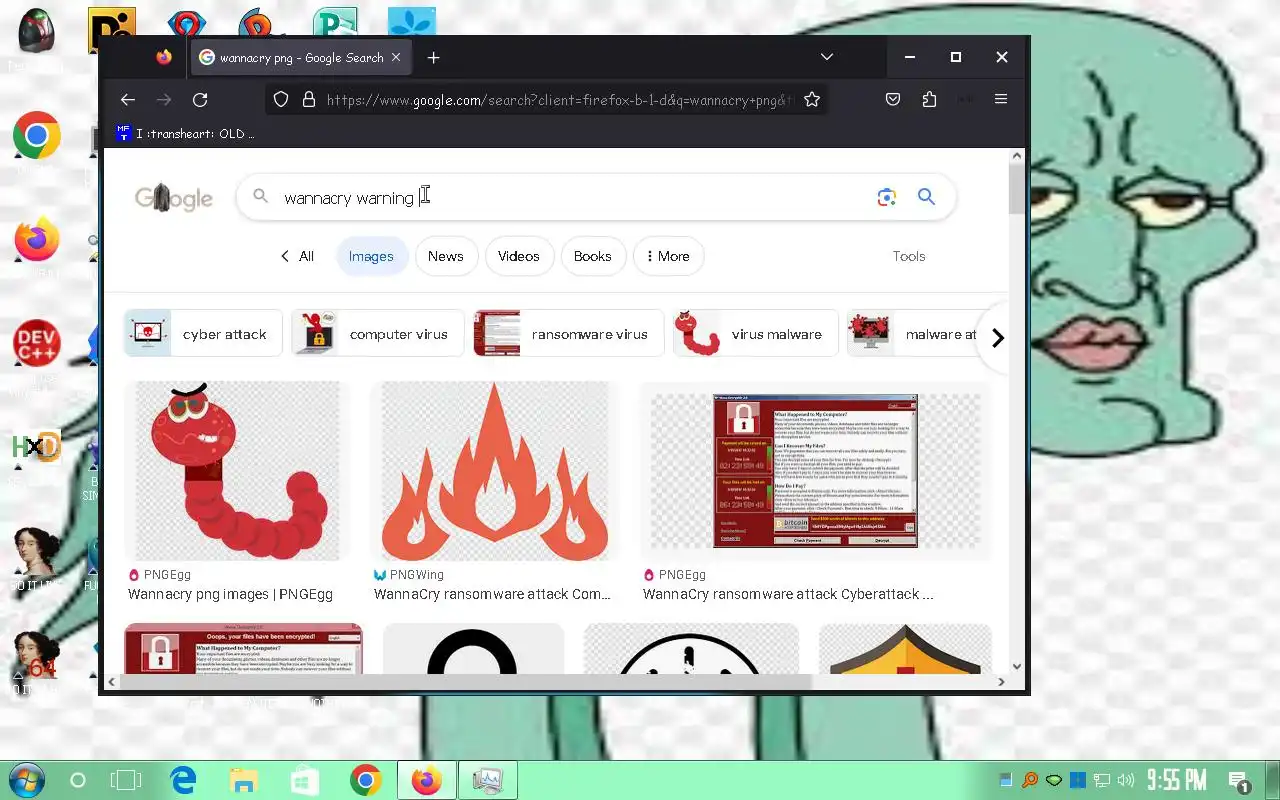Image resolution: width=1280 pixels, height=800 pixels.
Task: Open the notification center icon
Action: point(1238,781)
